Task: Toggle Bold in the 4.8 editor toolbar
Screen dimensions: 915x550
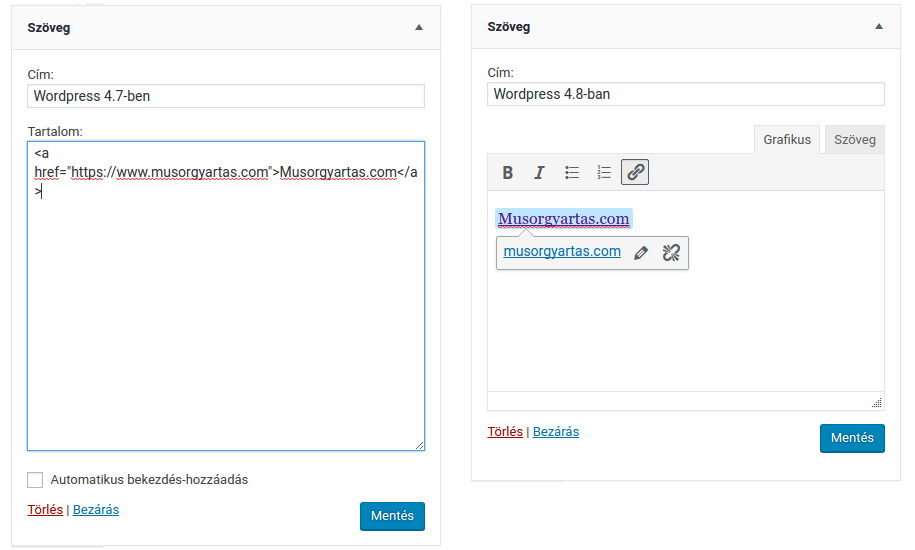Action: pyautogui.click(x=508, y=173)
